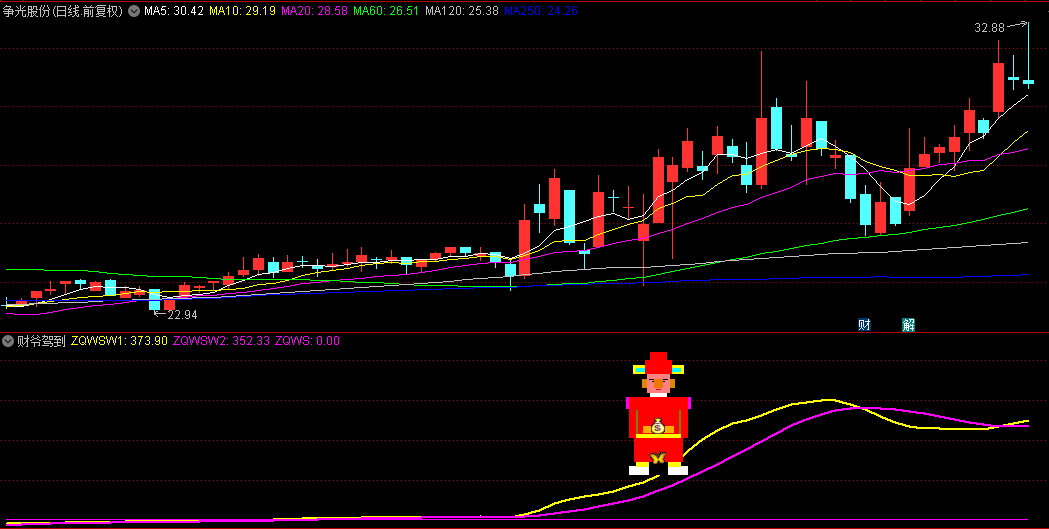
Task: Click the MA20: 28.58 label
Action: coord(314,11)
